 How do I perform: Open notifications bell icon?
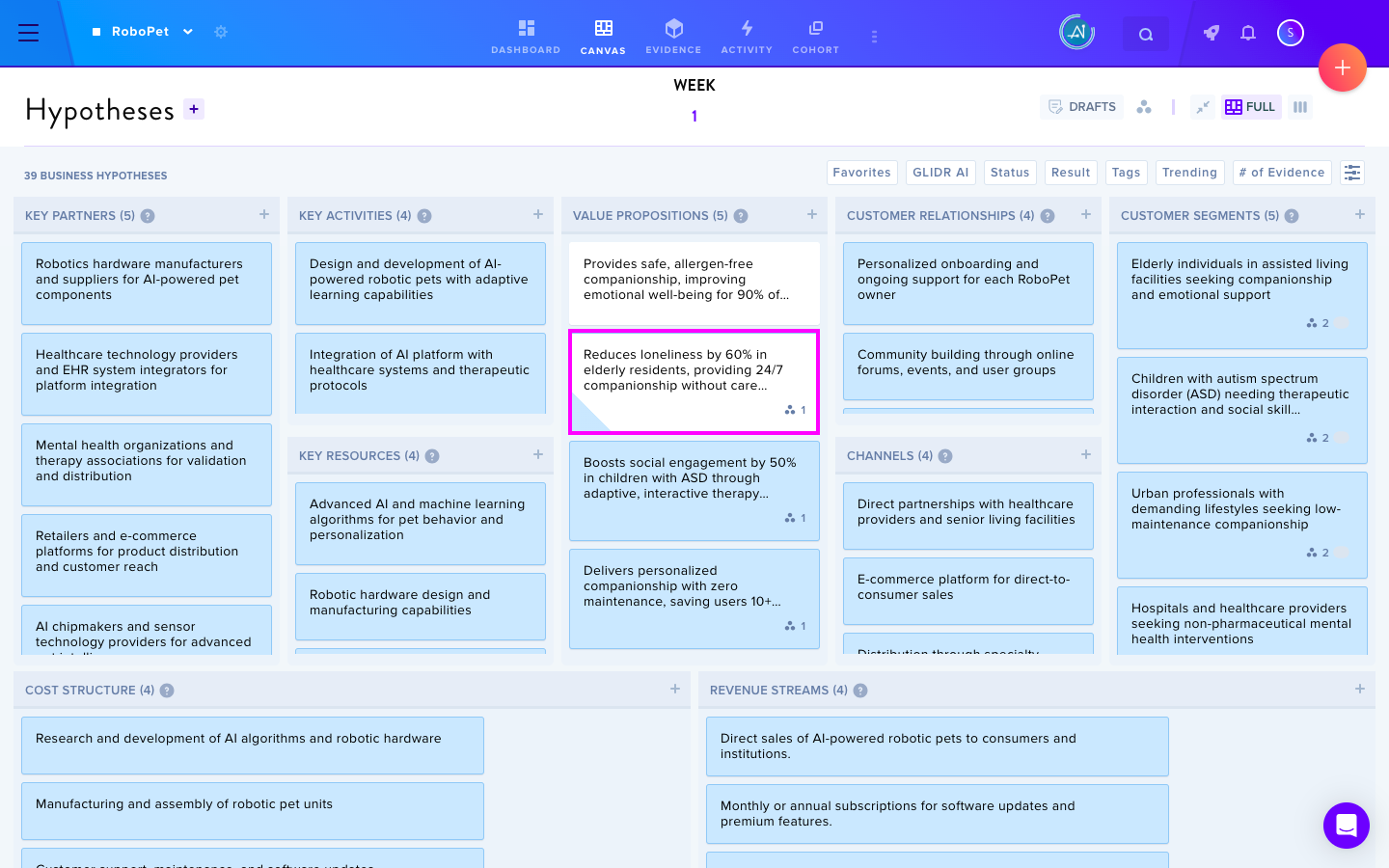coord(1248,33)
